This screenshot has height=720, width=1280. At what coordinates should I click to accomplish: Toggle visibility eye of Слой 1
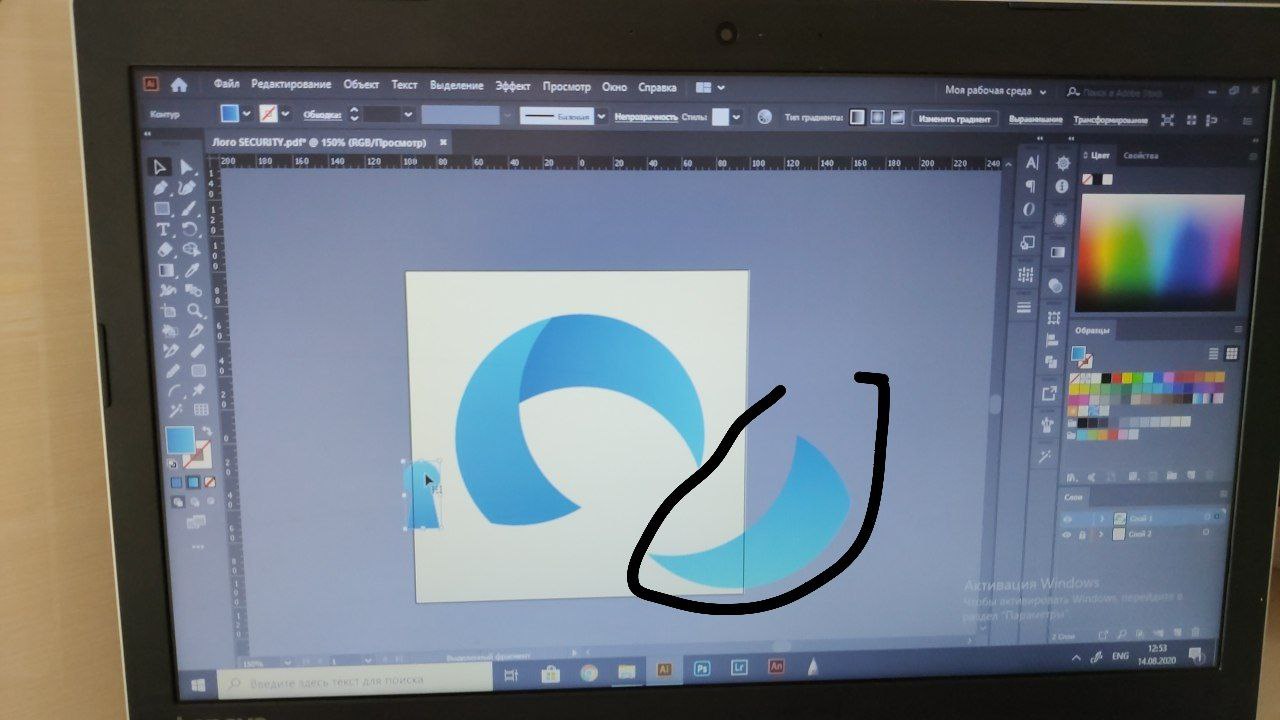[x=1068, y=519]
